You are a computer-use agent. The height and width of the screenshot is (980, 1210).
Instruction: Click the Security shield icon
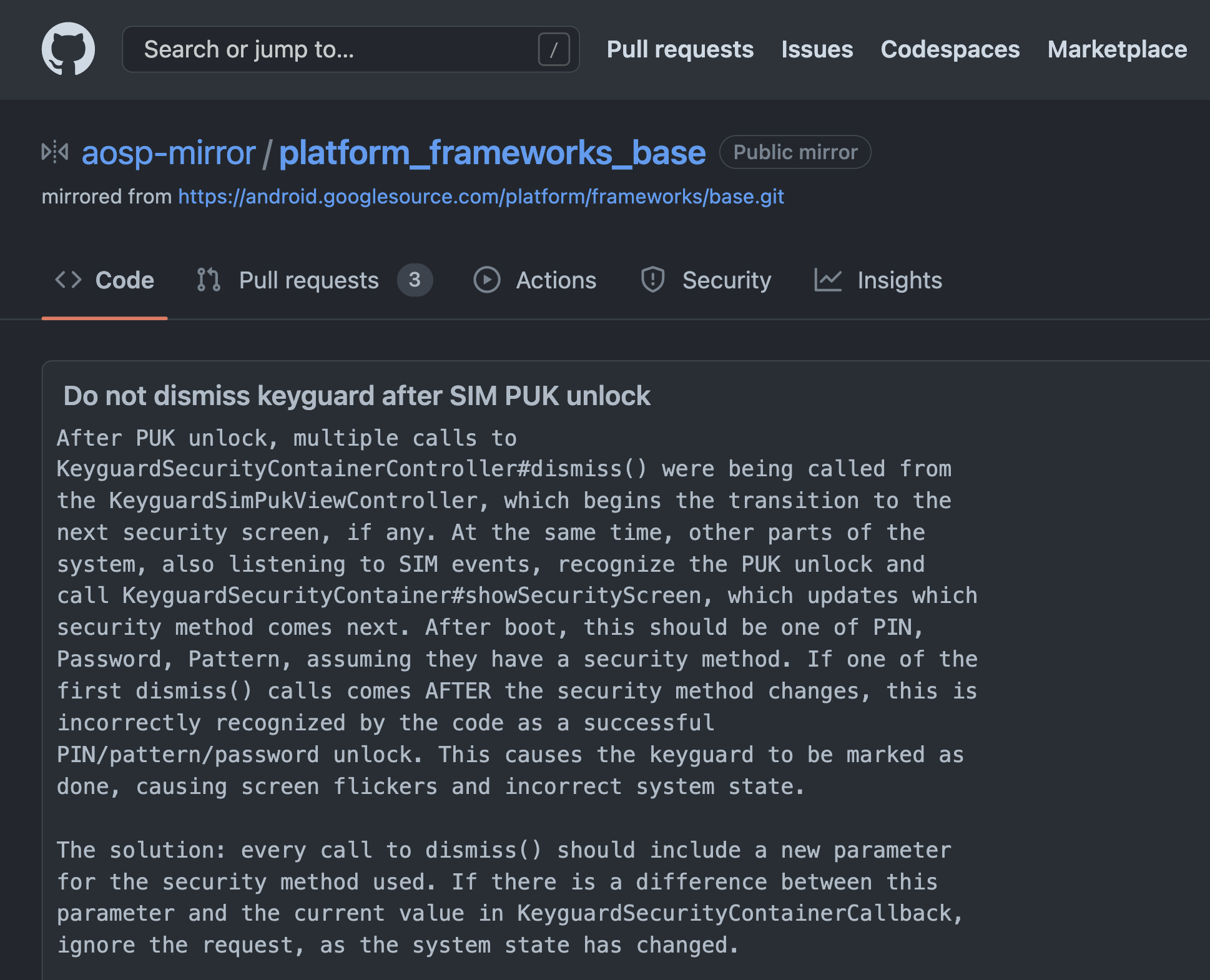tap(652, 280)
